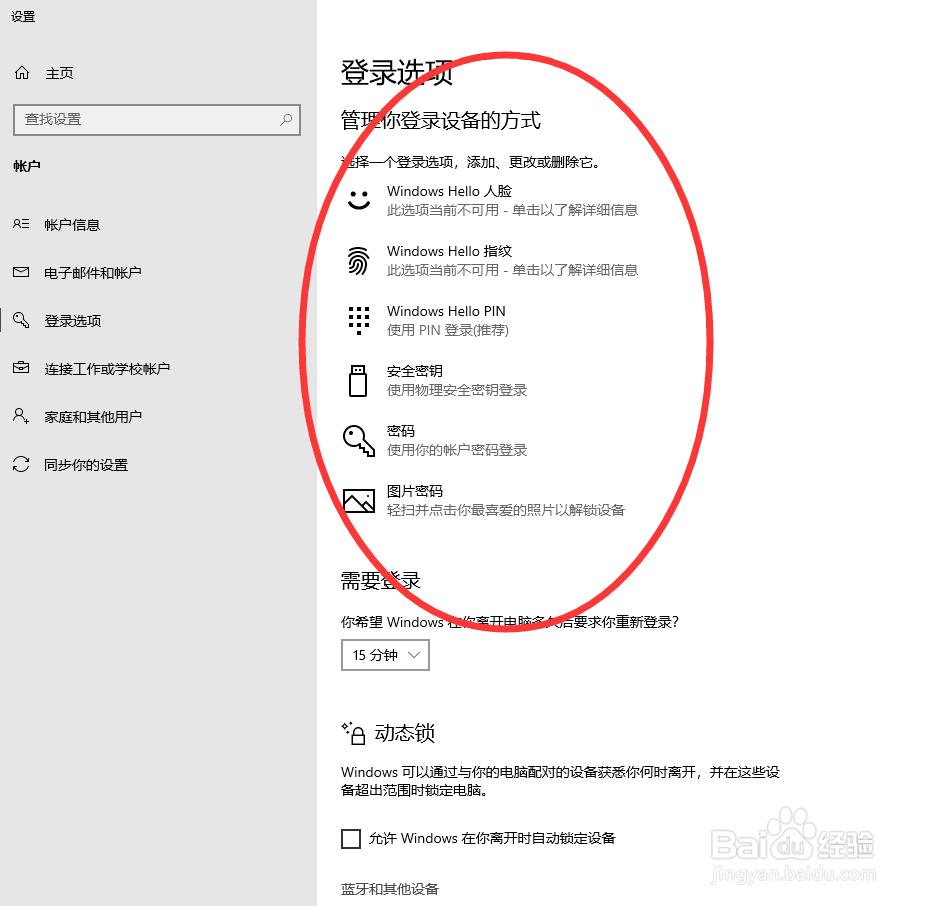
Task: Click the key icon for 密码 option
Action: click(359, 441)
